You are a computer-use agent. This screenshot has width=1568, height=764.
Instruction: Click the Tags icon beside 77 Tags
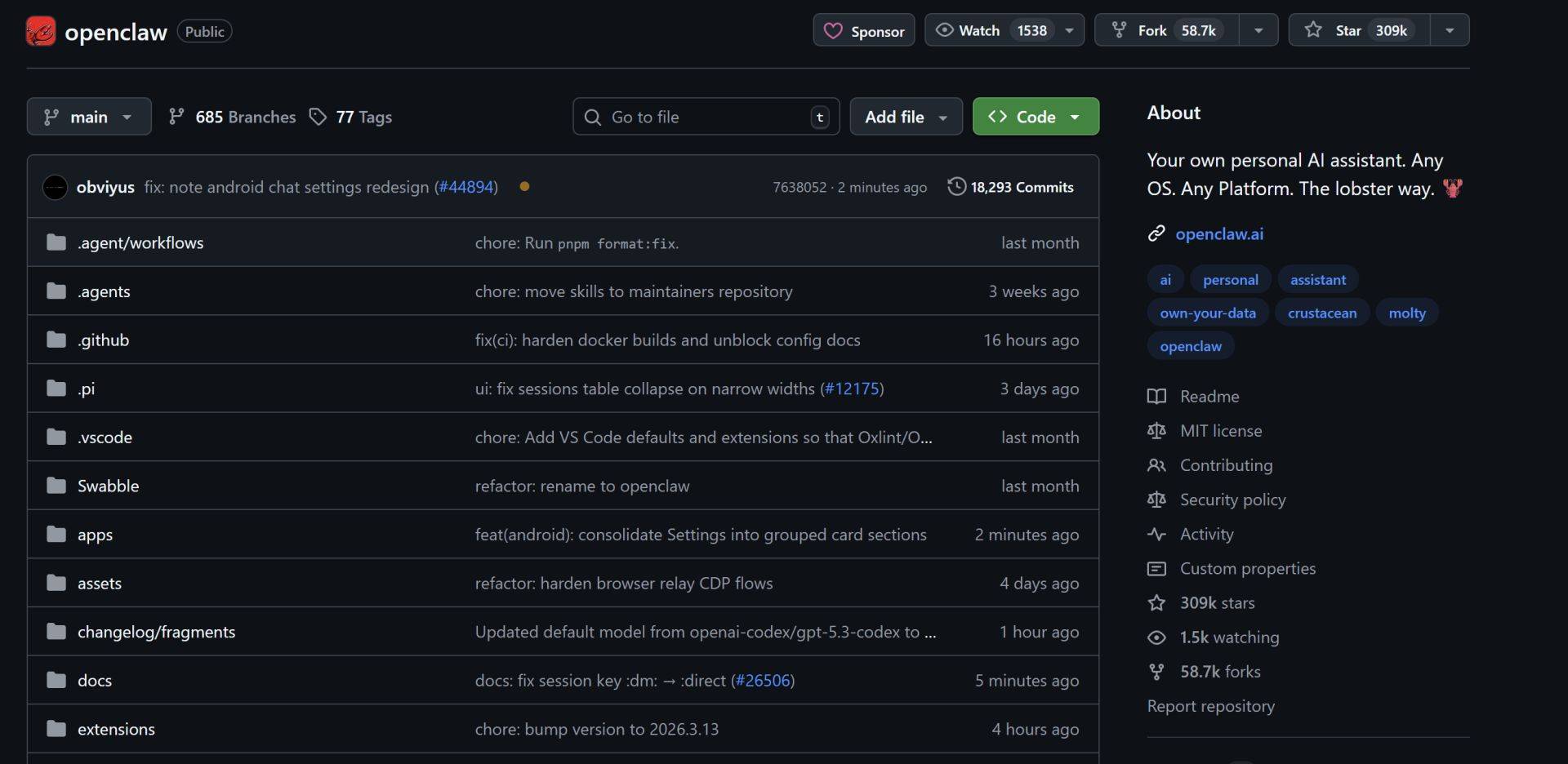coord(318,118)
